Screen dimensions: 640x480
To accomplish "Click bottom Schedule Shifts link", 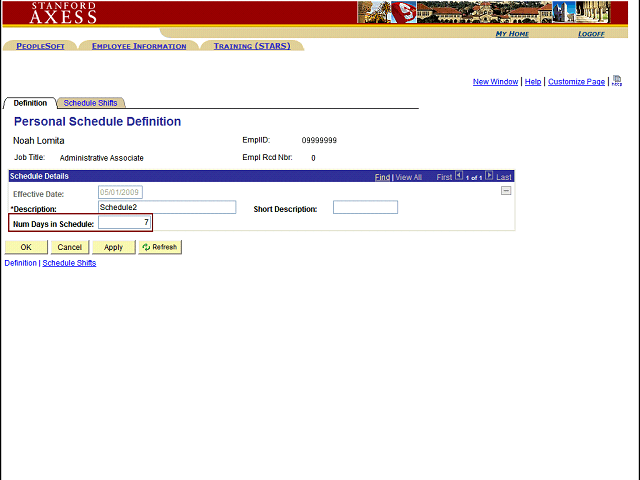I will tap(69, 263).
